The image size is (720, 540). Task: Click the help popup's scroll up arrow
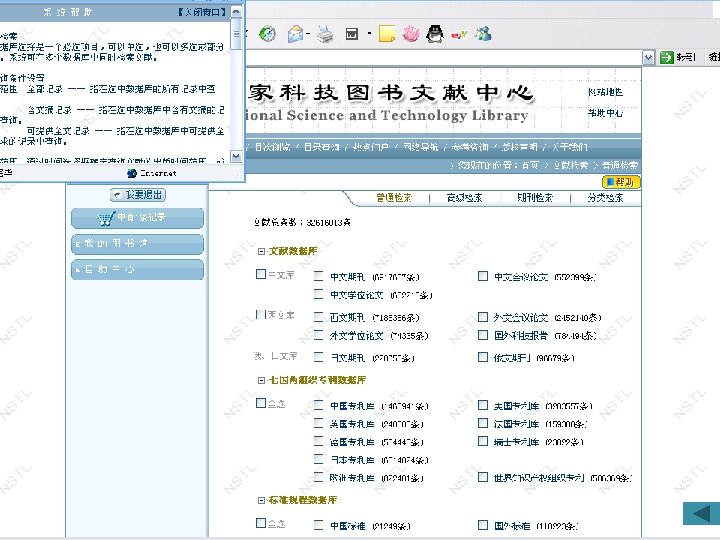236,12
